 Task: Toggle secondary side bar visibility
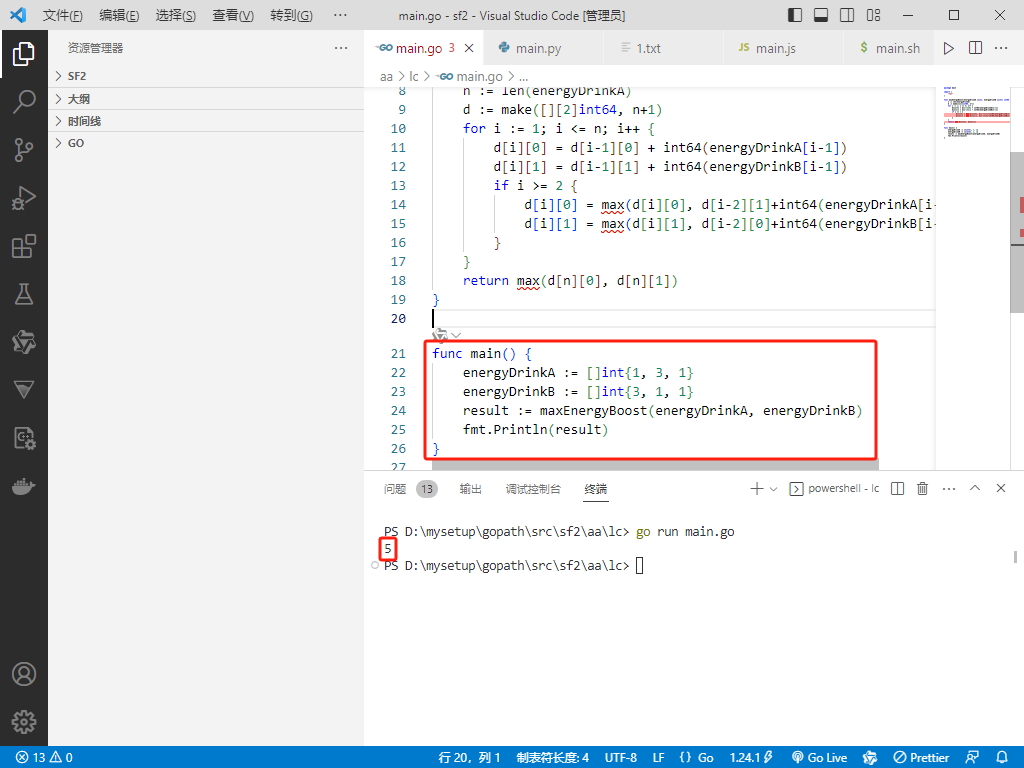847,15
